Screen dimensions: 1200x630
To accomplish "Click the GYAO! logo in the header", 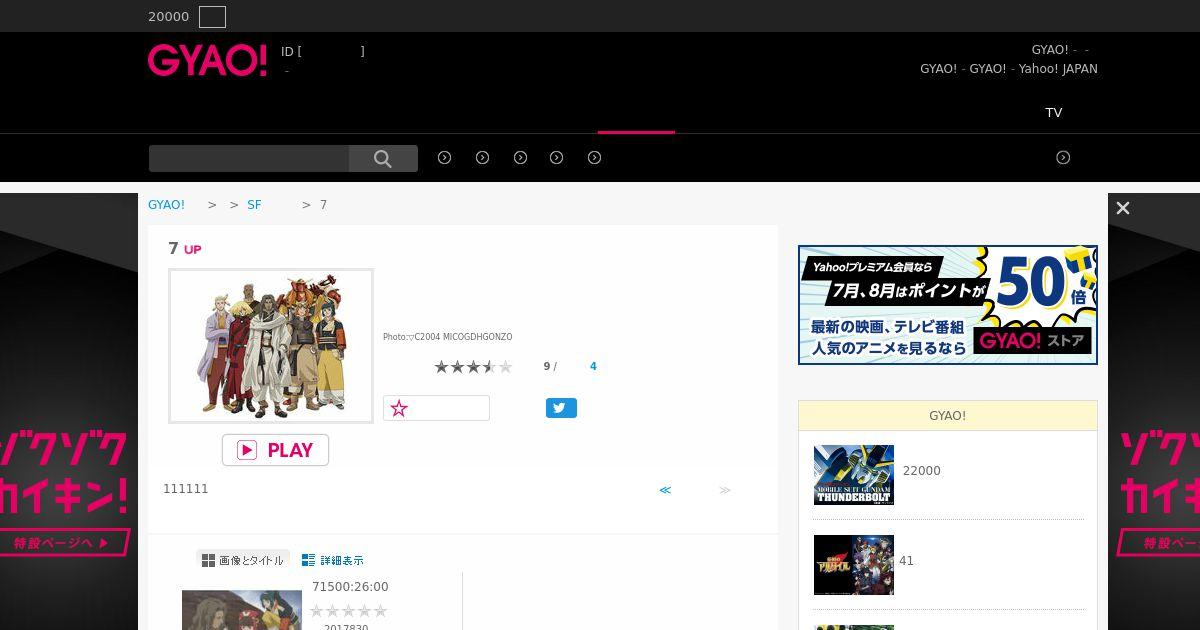I will pos(207,61).
